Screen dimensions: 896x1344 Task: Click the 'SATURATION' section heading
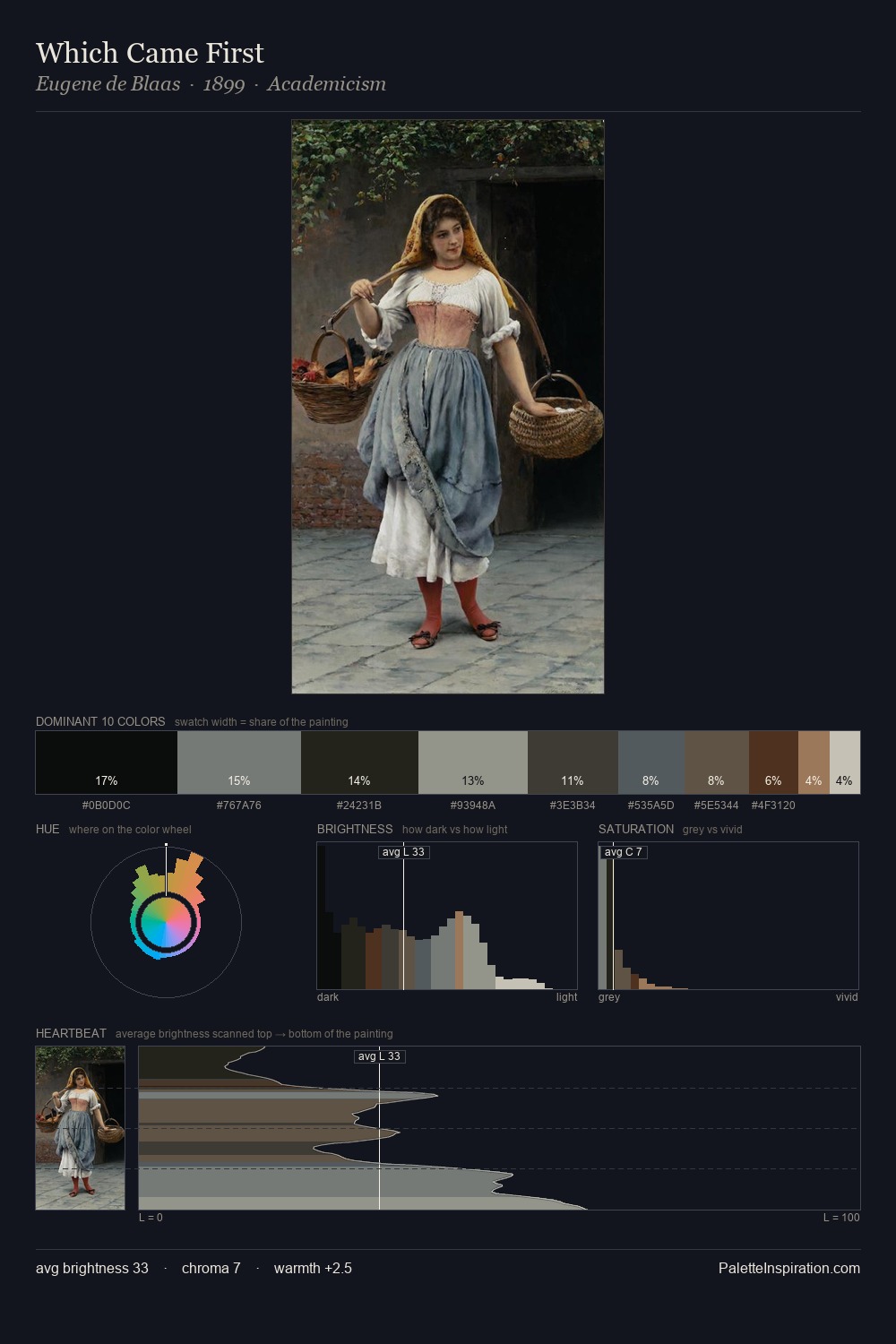636,829
